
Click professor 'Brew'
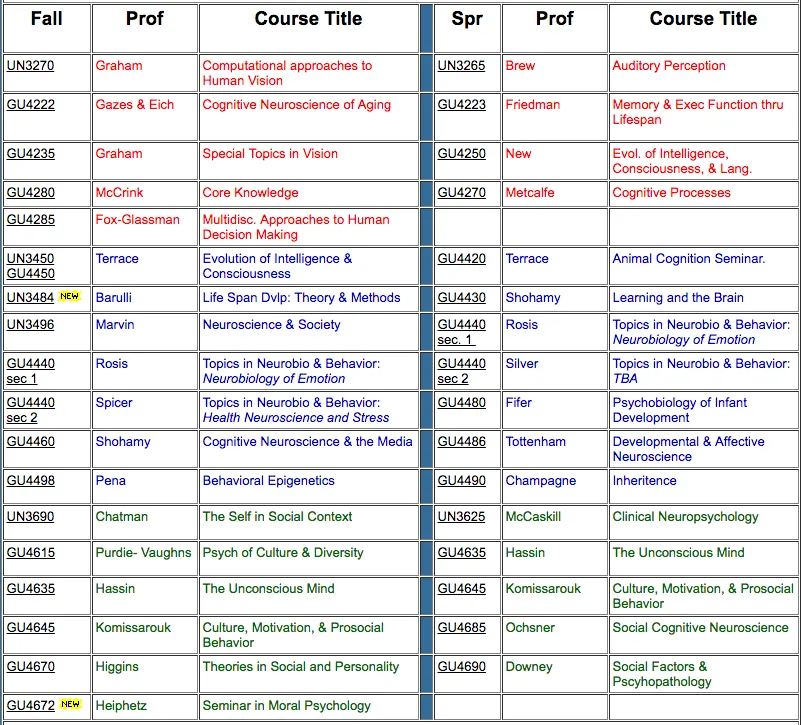point(520,66)
